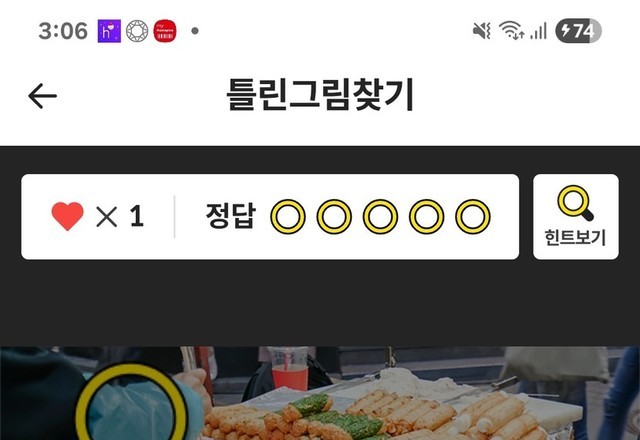Tap the 틀린그림찾기 page title
Viewport: 640px width, 440px height.
point(320,95)
